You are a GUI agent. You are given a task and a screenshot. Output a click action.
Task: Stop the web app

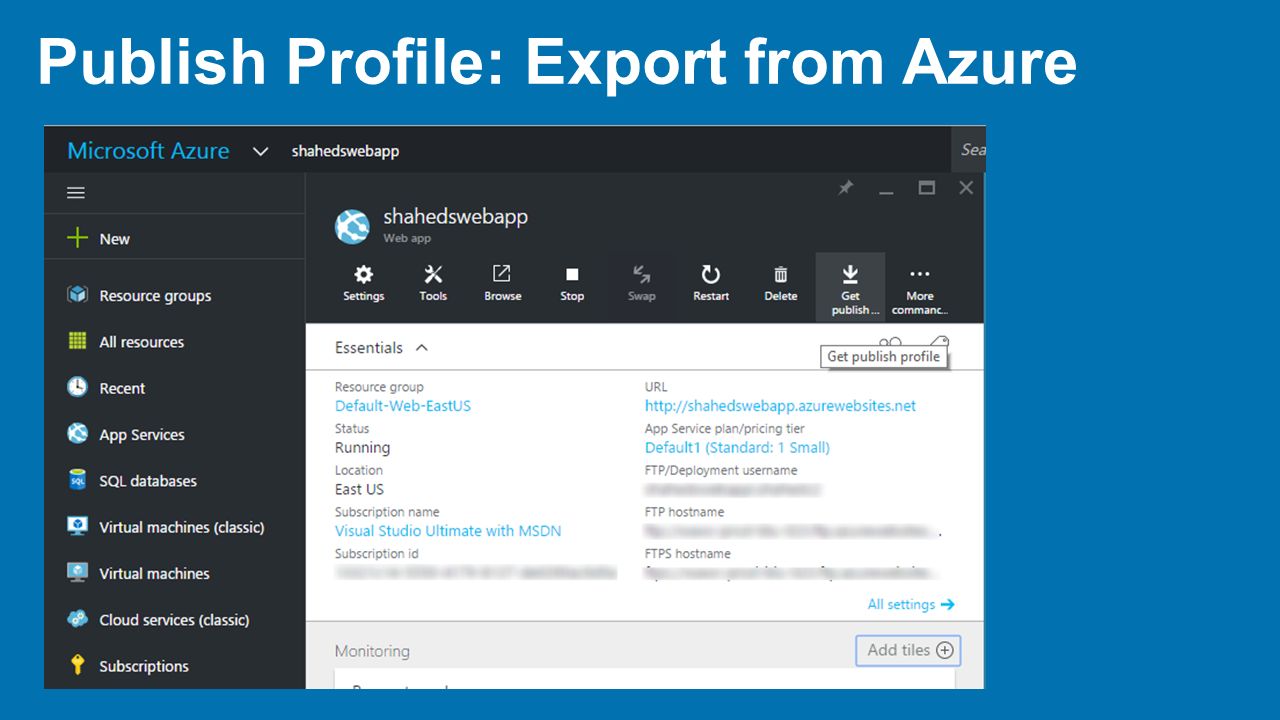572,283
